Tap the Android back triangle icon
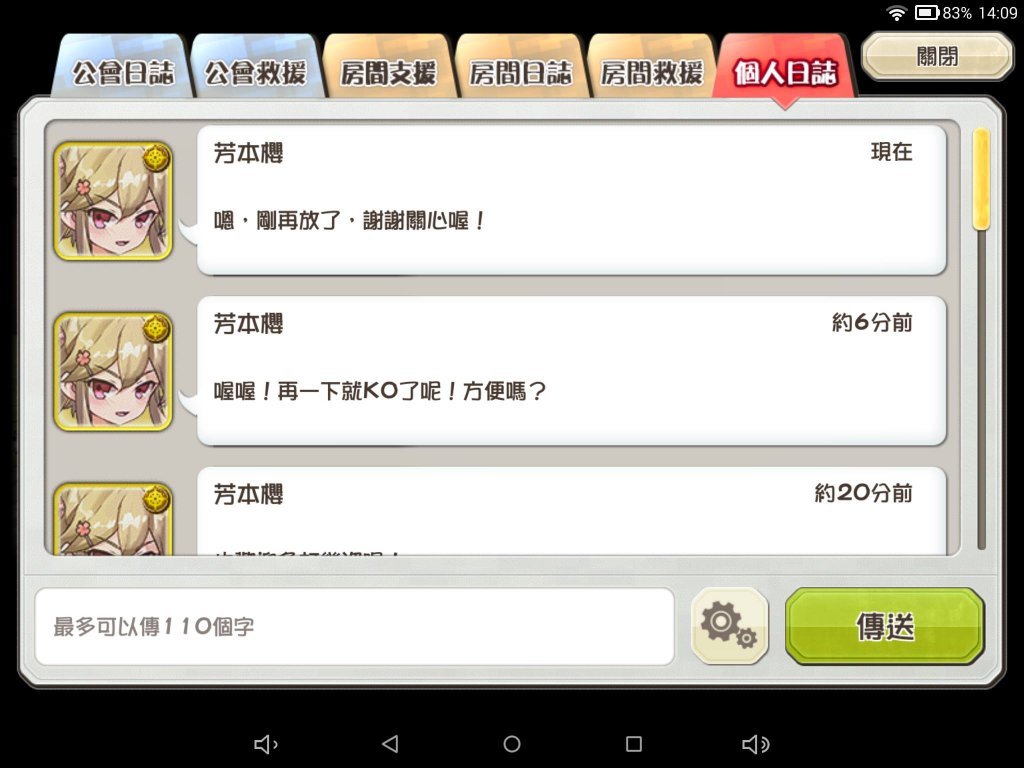Viewport: 1024px width, 768px height. 390,744
